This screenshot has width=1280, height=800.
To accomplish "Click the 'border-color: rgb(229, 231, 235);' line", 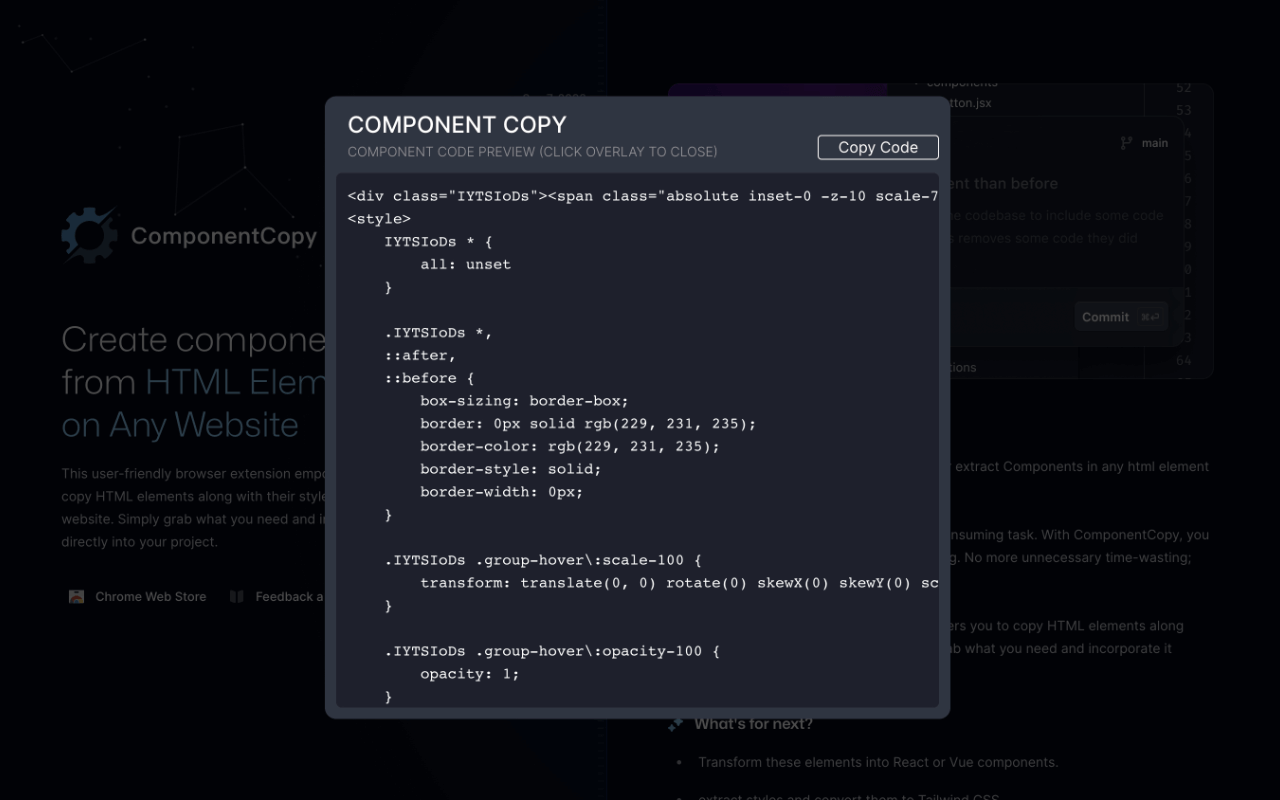I will click(570, 446).
